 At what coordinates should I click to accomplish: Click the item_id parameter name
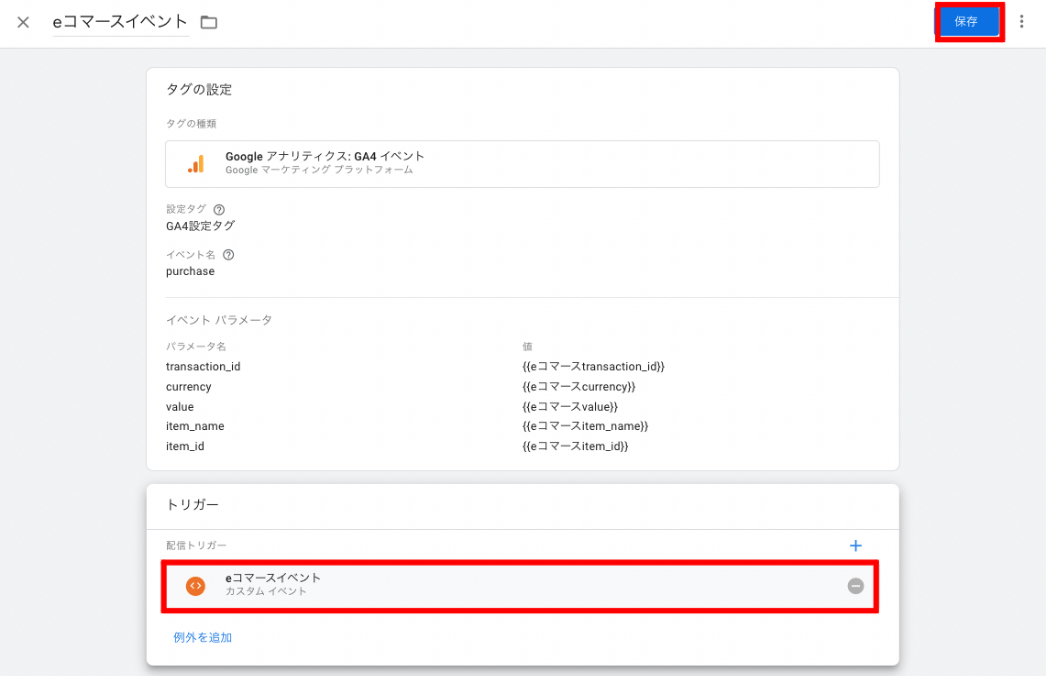(185, 446)
